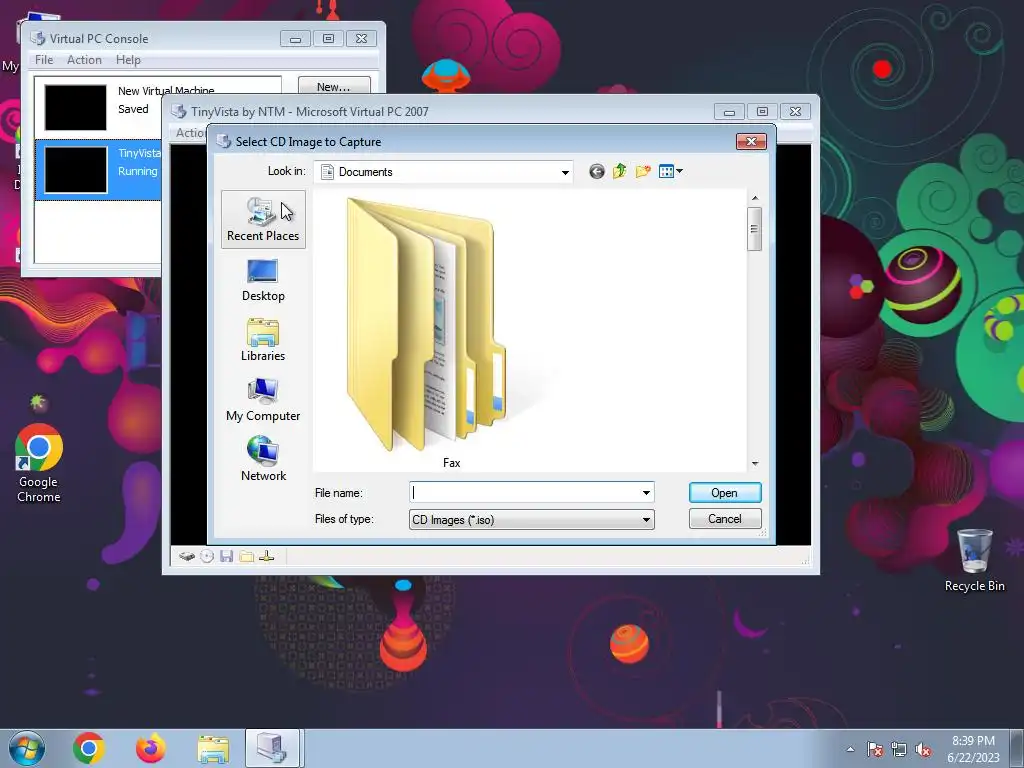Select Libraries in the places sidebar
Viewport: 1024px width, 768px height.
263,340
